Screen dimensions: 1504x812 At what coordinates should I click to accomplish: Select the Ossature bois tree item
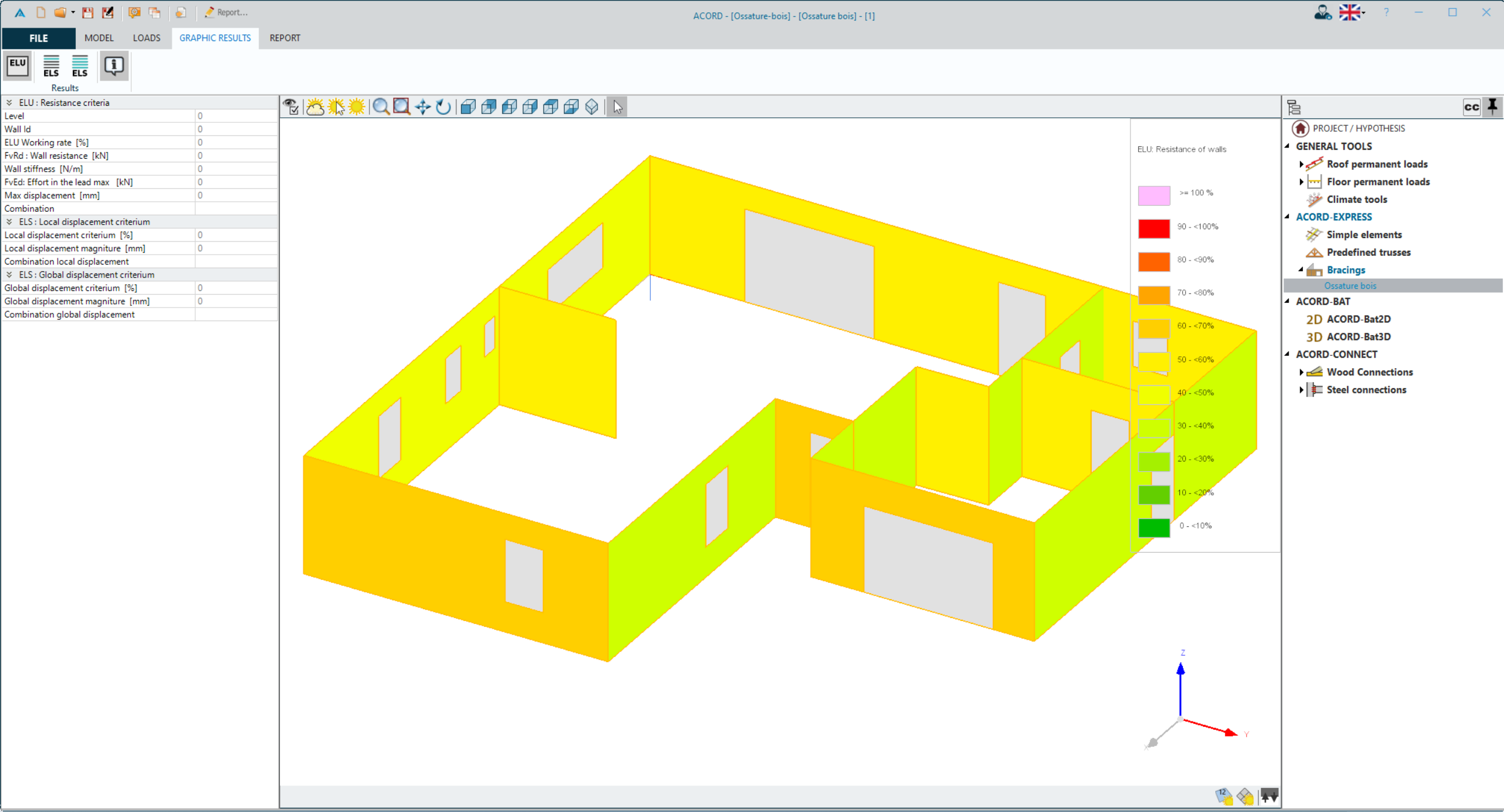(1350, 286)
